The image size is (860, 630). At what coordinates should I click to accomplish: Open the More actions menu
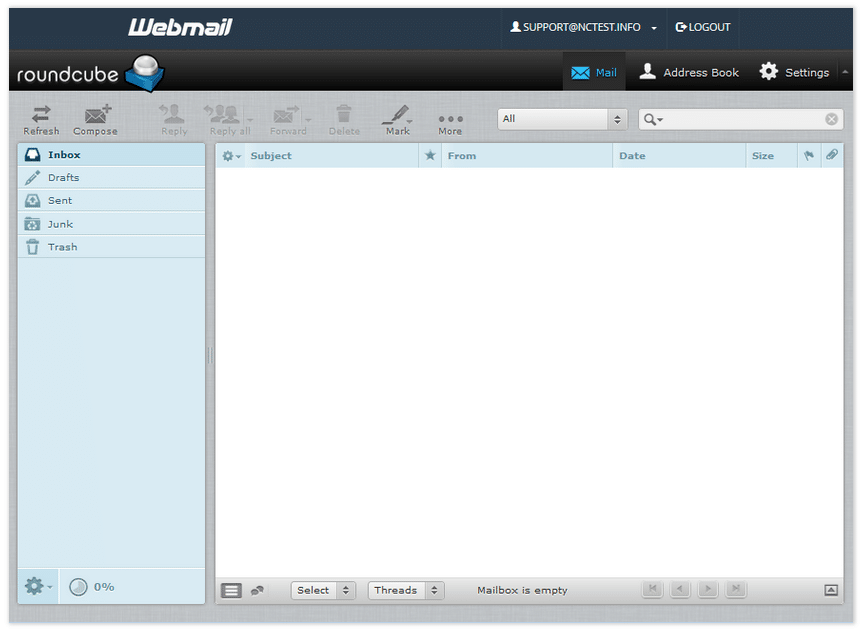coord(450,124)
